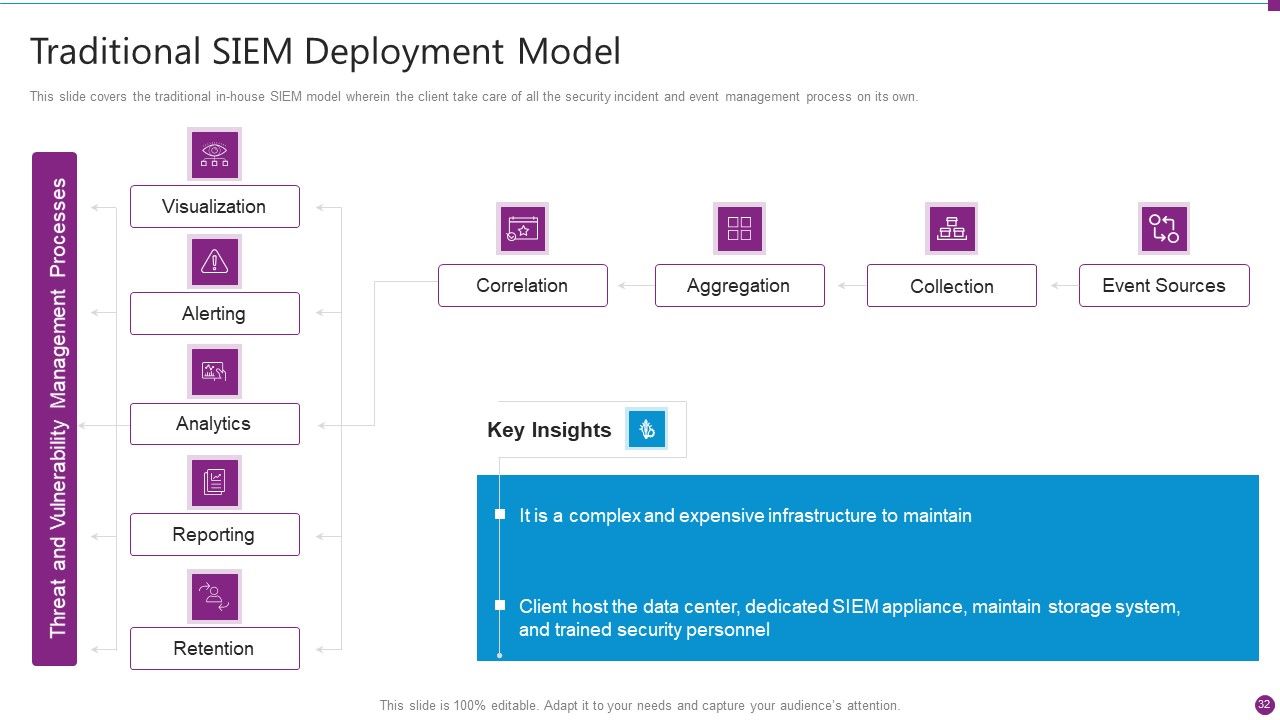The height and width of the screenshot is (720, 1280).
Task: Click the Correlation calendar-star icon
Action: [523, 229]
